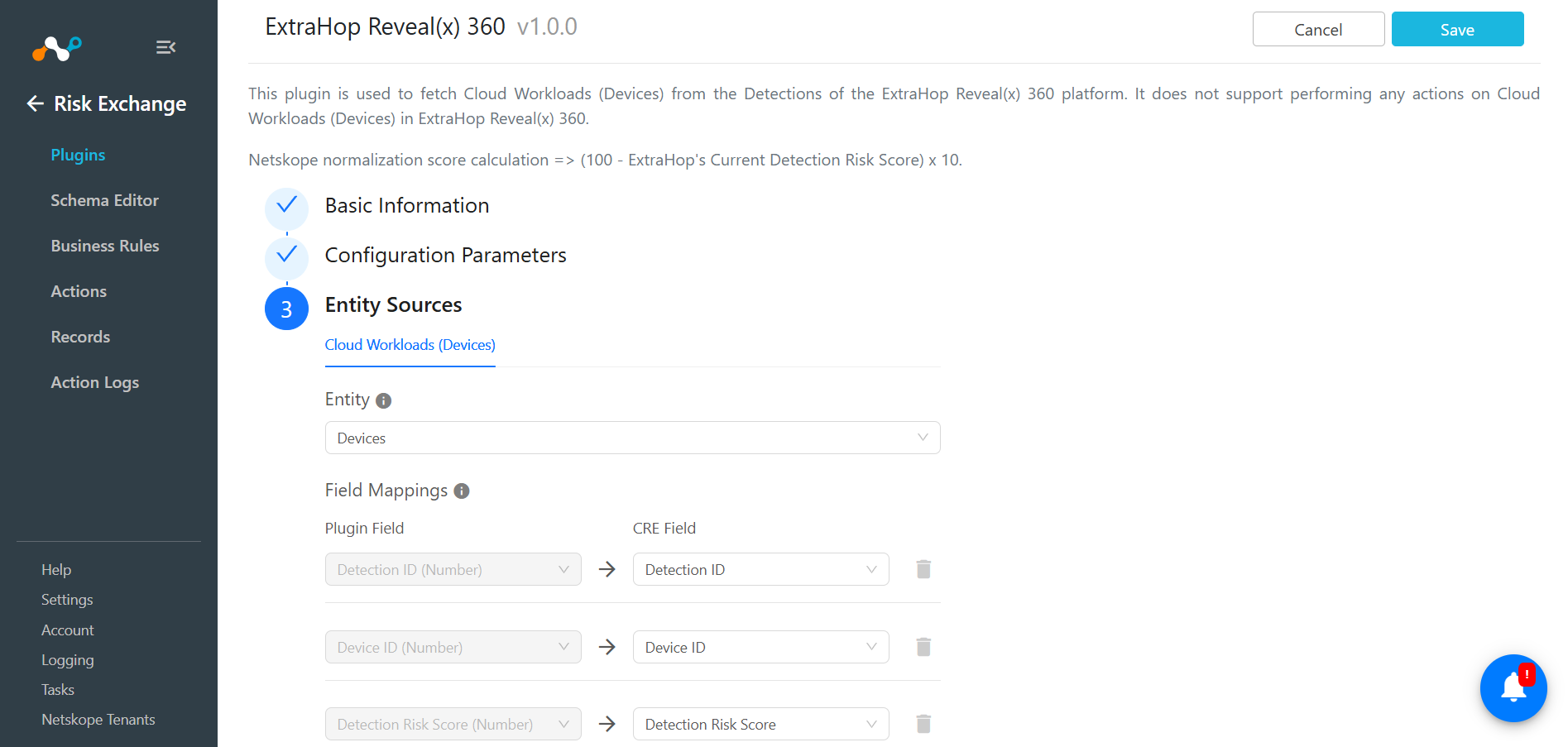Open the Settings link
The width and height of the screenshot is (1568, 747).
(67, 600)
